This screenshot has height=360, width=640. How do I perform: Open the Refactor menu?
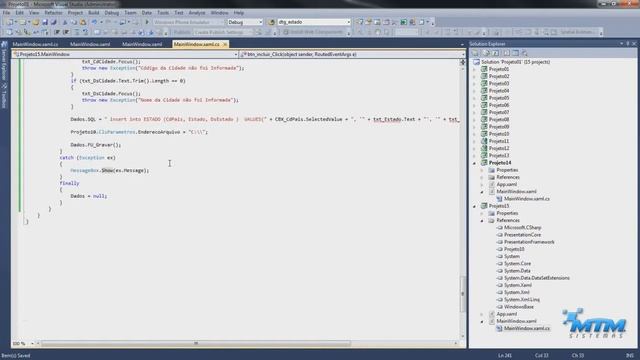[x=53, y=13]
